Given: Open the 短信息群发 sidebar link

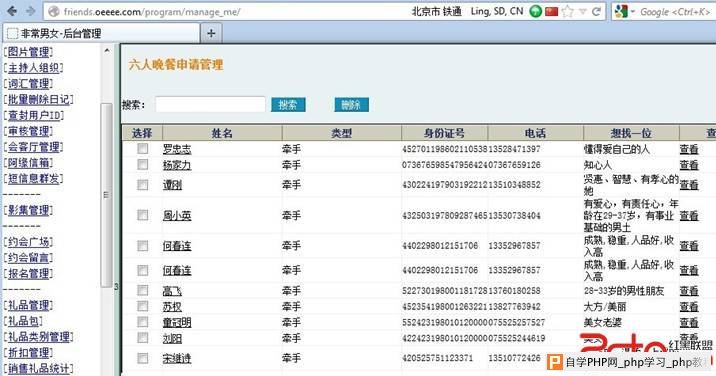Looking at the screenshot, I should click(x=33, y=179).
